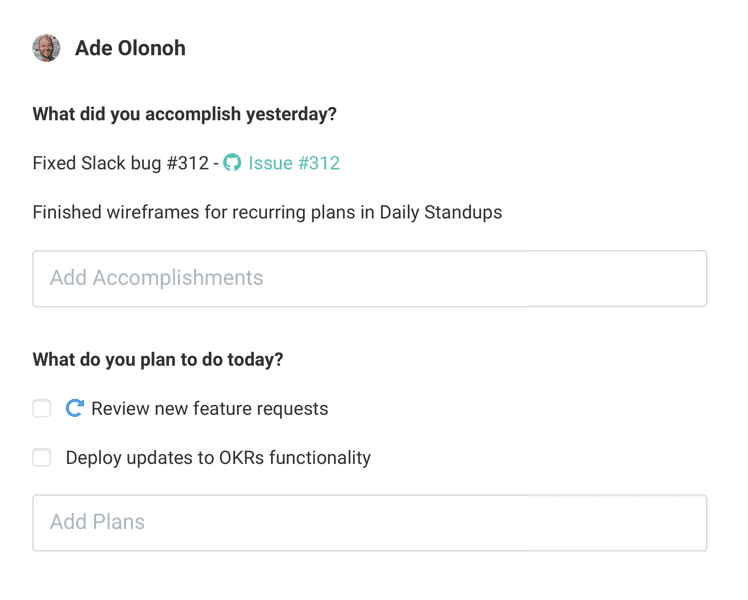Click the 'Fixed Slack bug #312' accomplishment text
The height and width of the screenshot is (600, 748).
[x=120, y=163]
